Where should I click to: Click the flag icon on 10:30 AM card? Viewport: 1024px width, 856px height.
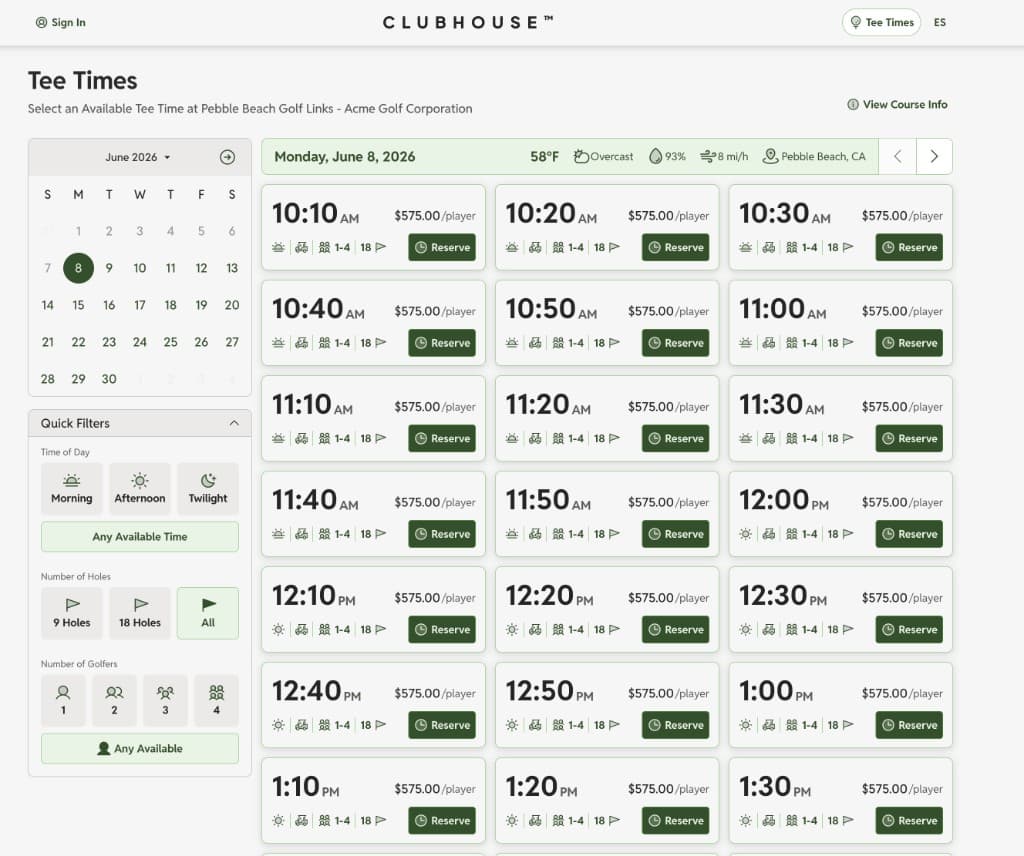point(848,247)
